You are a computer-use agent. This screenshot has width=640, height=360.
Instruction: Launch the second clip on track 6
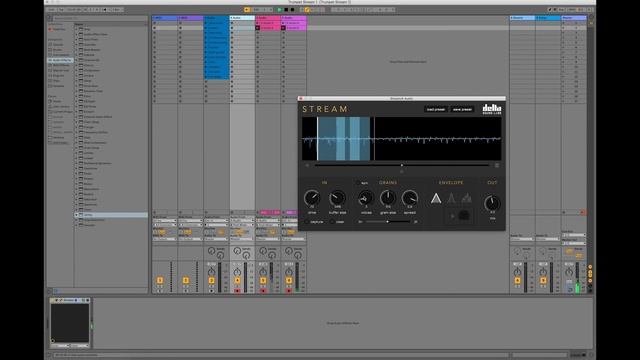coord(283,28)
